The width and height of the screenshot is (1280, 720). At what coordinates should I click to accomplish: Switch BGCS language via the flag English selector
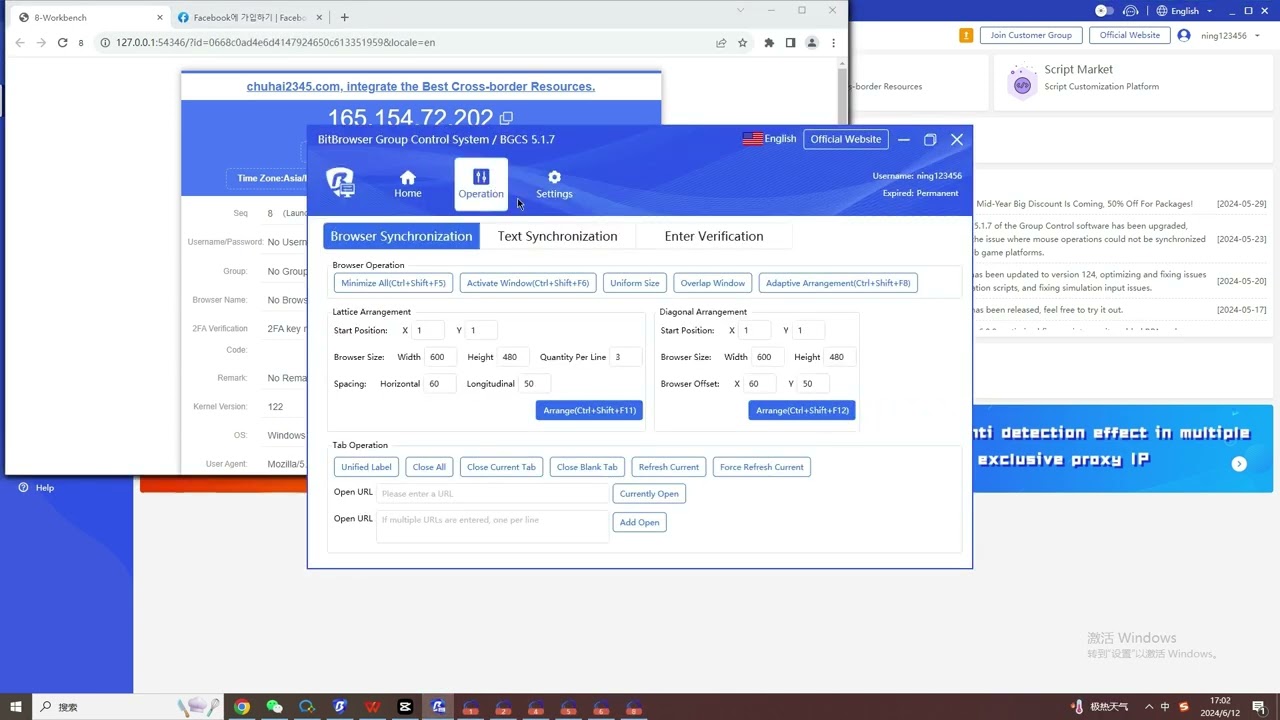click(769, 139)
